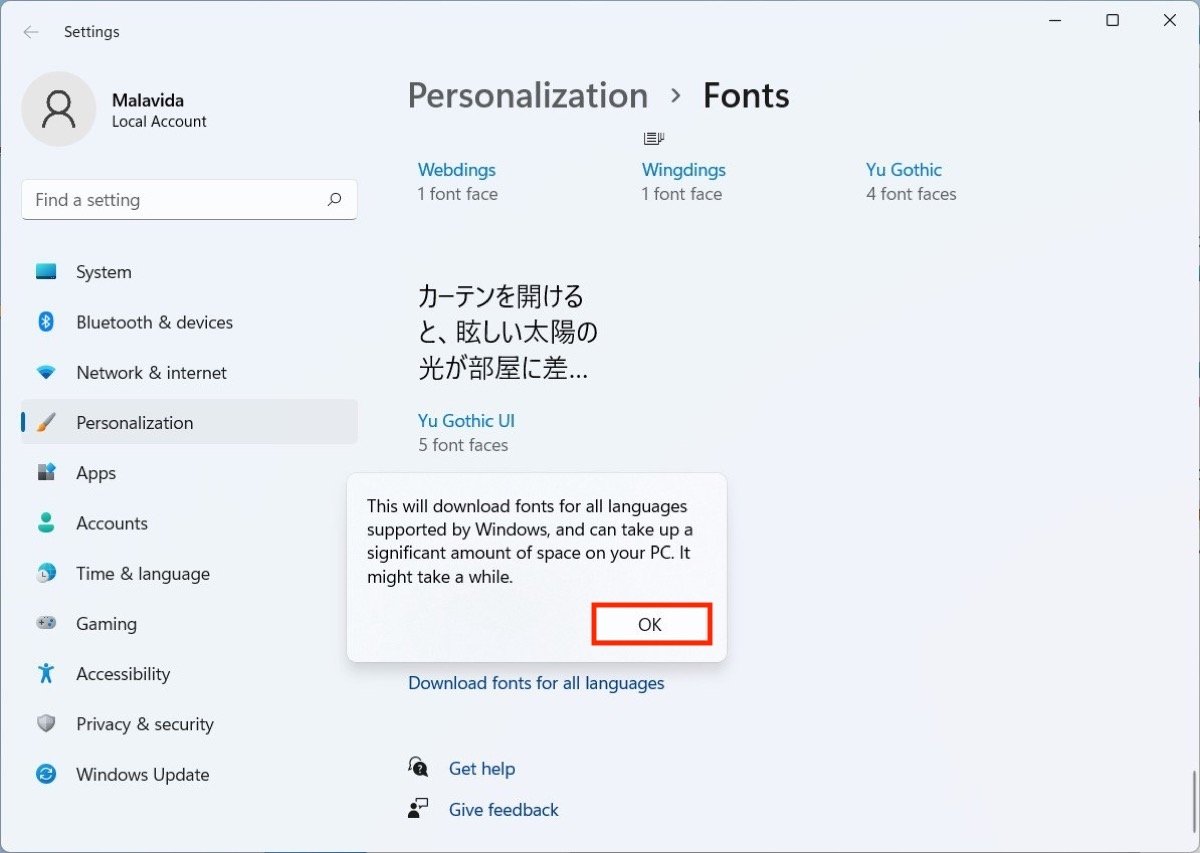Image resolution: width=1200 pixels, height=853 pixels.
Task: Click the dialog's font download warning text
Action: [x=530, y=541]
